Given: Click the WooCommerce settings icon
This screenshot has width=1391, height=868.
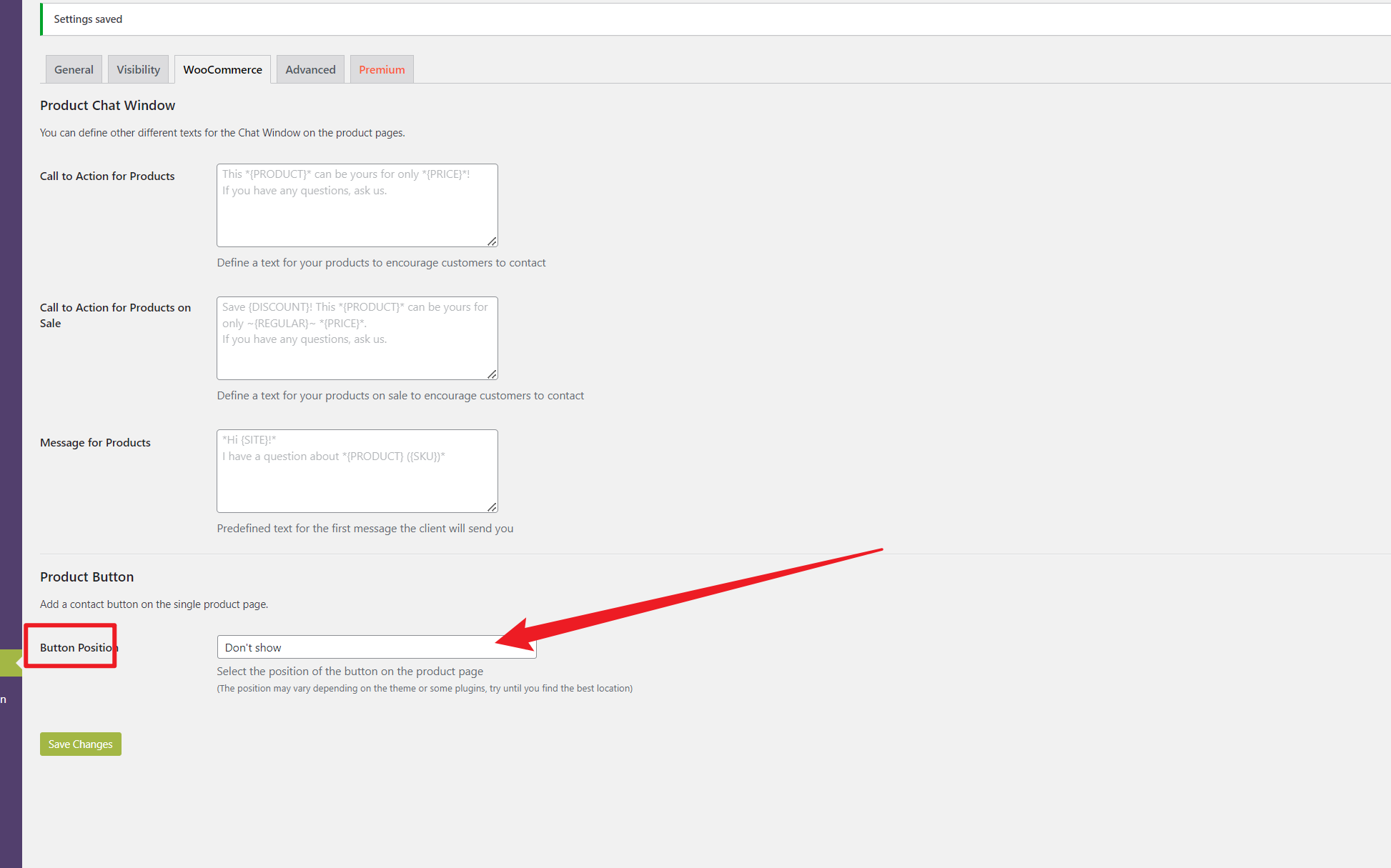Looking at the screenshot, I should [x=223, y=69].
